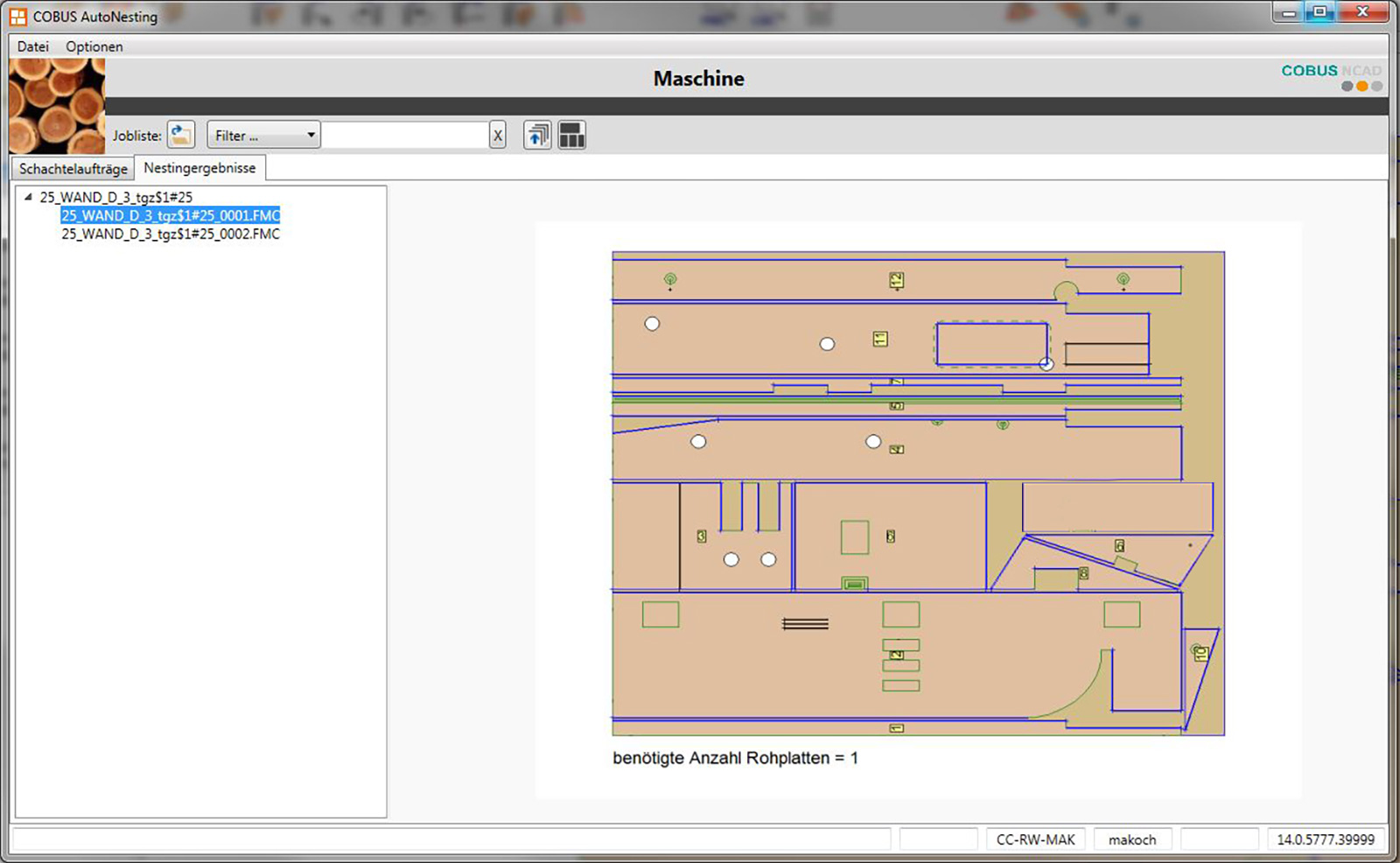The width and height of the screenshot is (1400, 863).
Task: Select the 25_WAND_D_3_tgz$1#25_0001.FMC file
Action: pos(171,215)
